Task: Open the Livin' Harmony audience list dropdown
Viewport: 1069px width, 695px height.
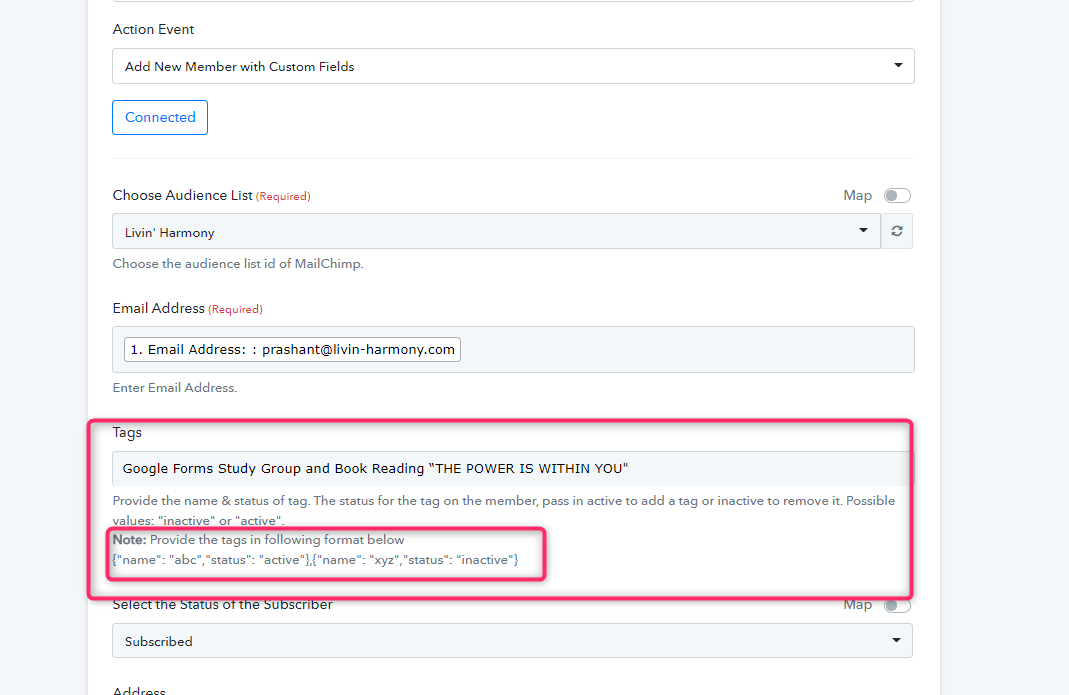Action: click(496, 231)
